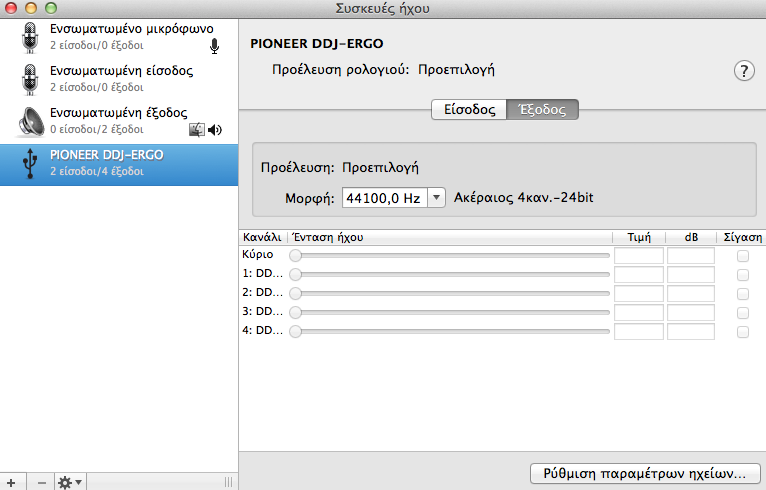Screen dimensions: 766x490
Task: Click the Κύριο volume slider
Action: click(449, 256)
